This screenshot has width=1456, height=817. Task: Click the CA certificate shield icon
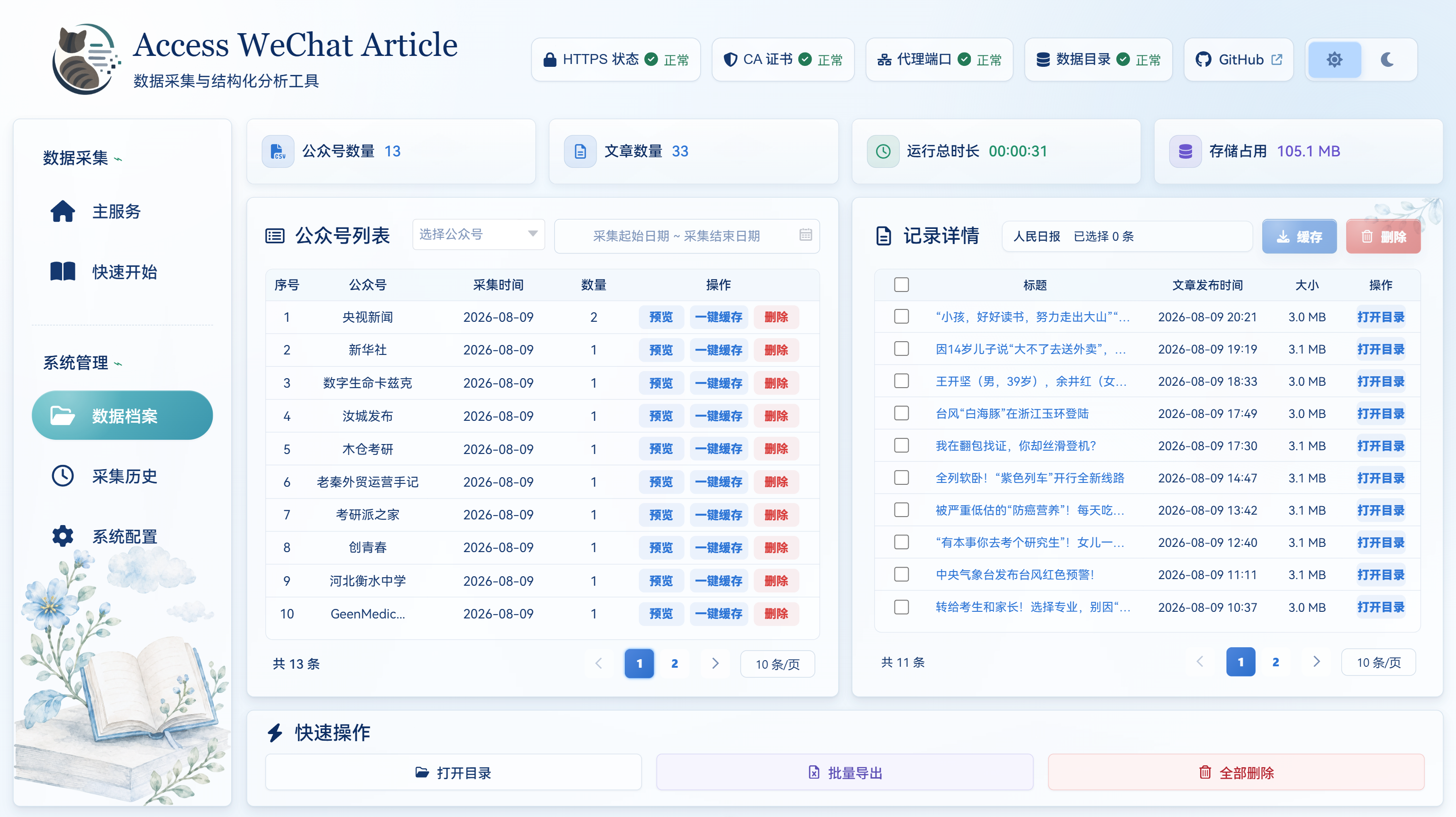tap(730, 59)
